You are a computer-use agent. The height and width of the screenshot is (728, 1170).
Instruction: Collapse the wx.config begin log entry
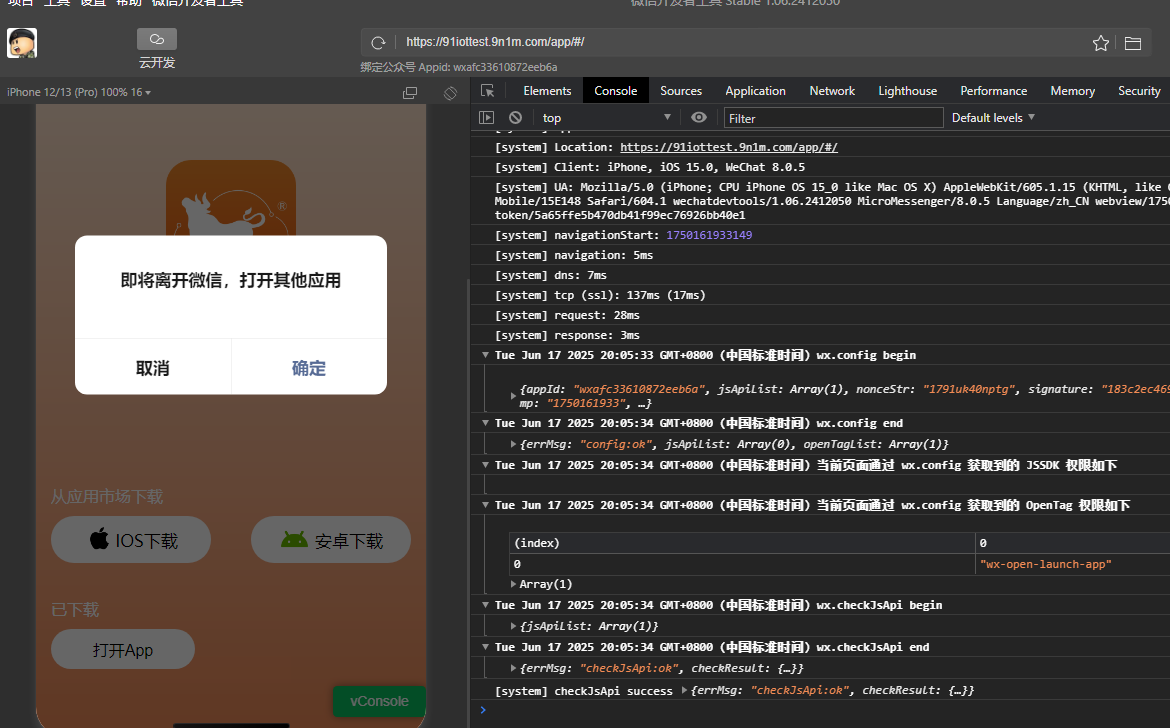(x=485, y=355)
